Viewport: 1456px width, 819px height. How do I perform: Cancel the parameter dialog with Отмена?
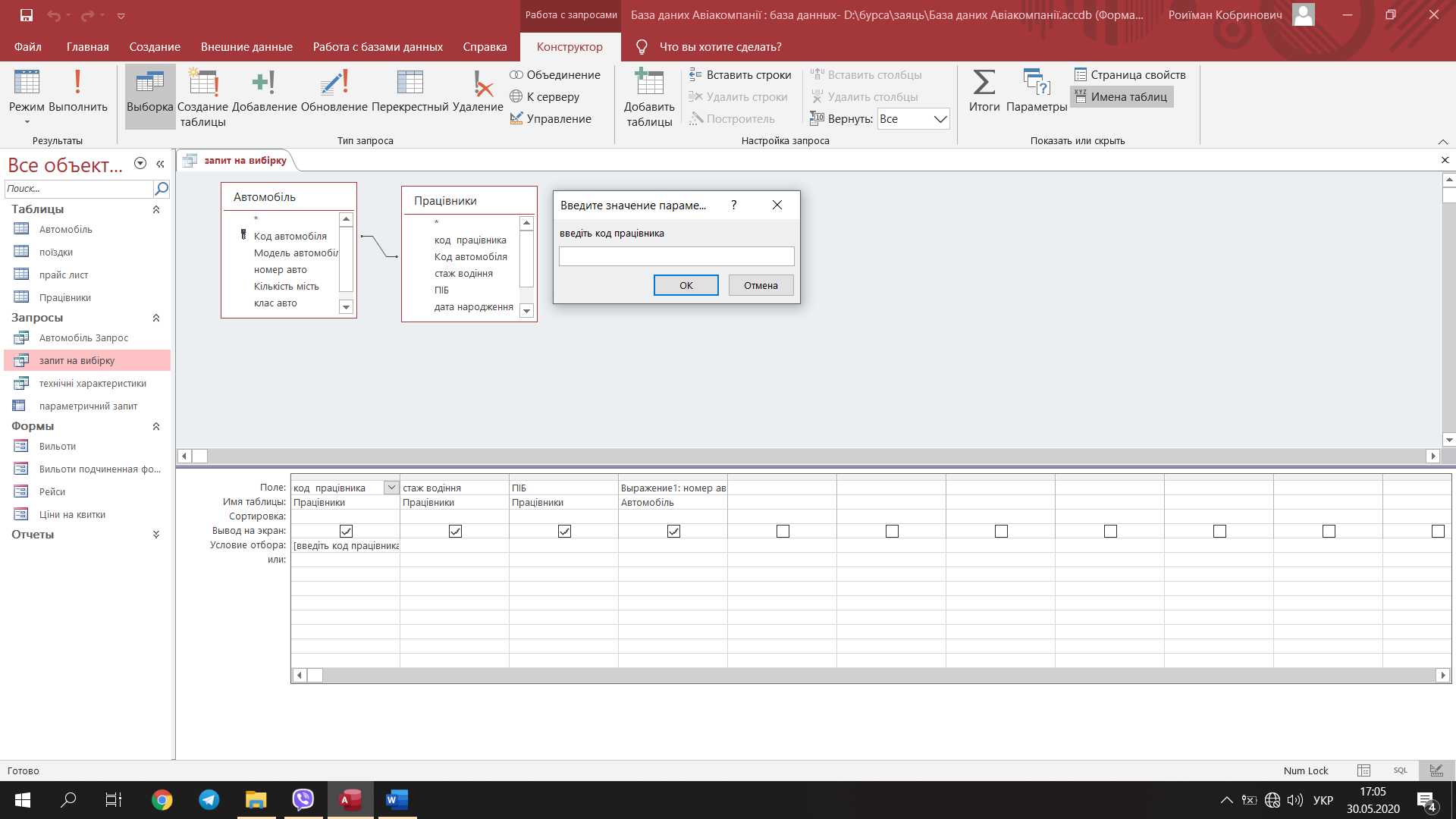761,285
